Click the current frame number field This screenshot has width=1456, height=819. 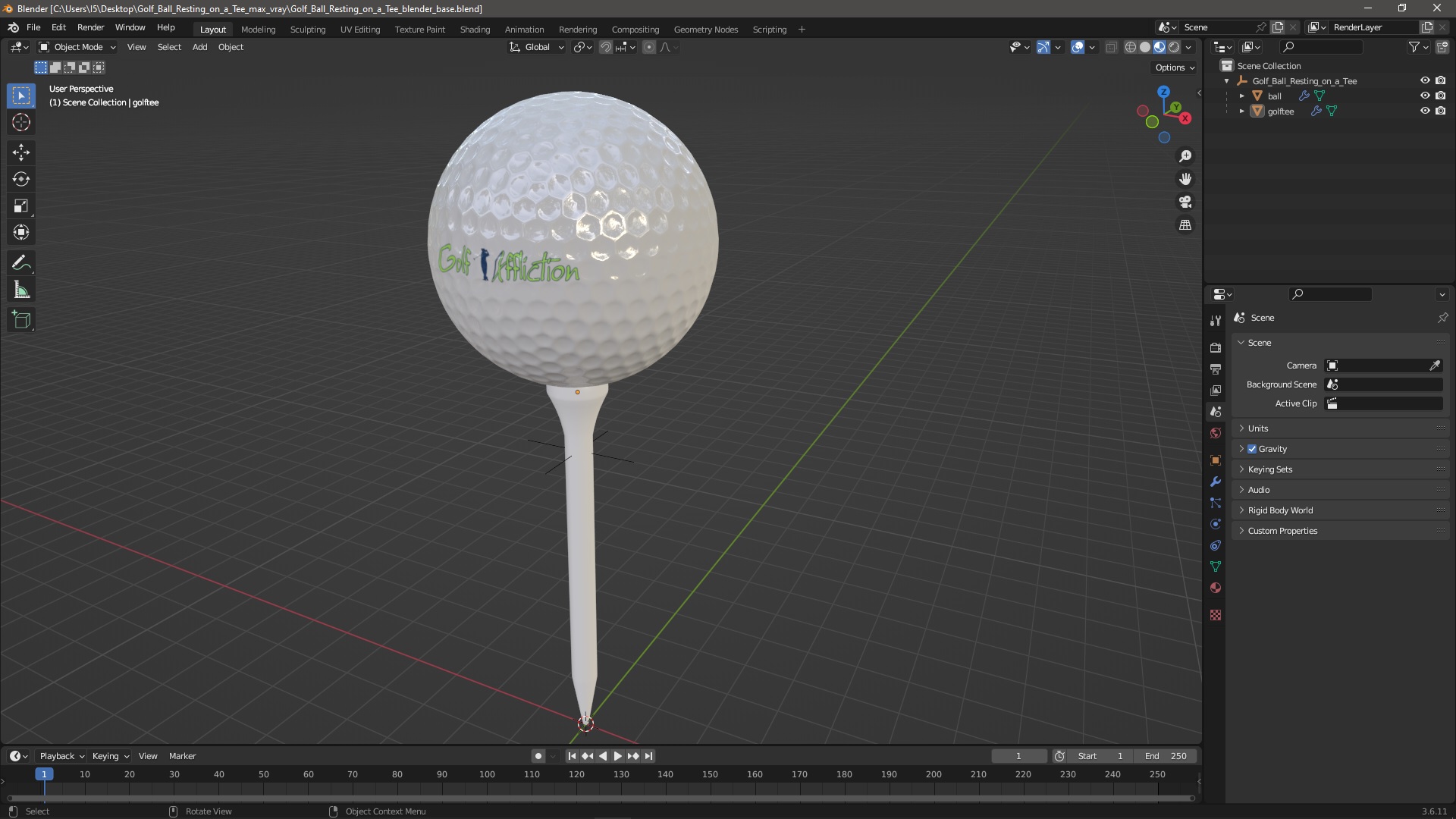1018,756
